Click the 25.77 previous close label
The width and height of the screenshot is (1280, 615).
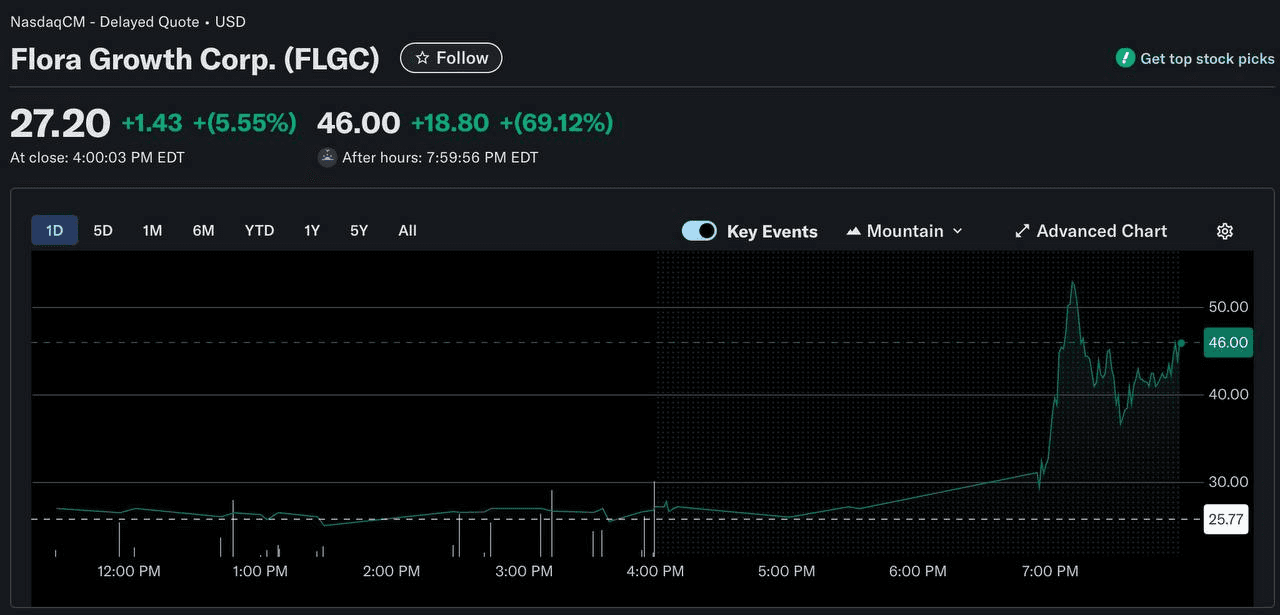(1225, 519)
